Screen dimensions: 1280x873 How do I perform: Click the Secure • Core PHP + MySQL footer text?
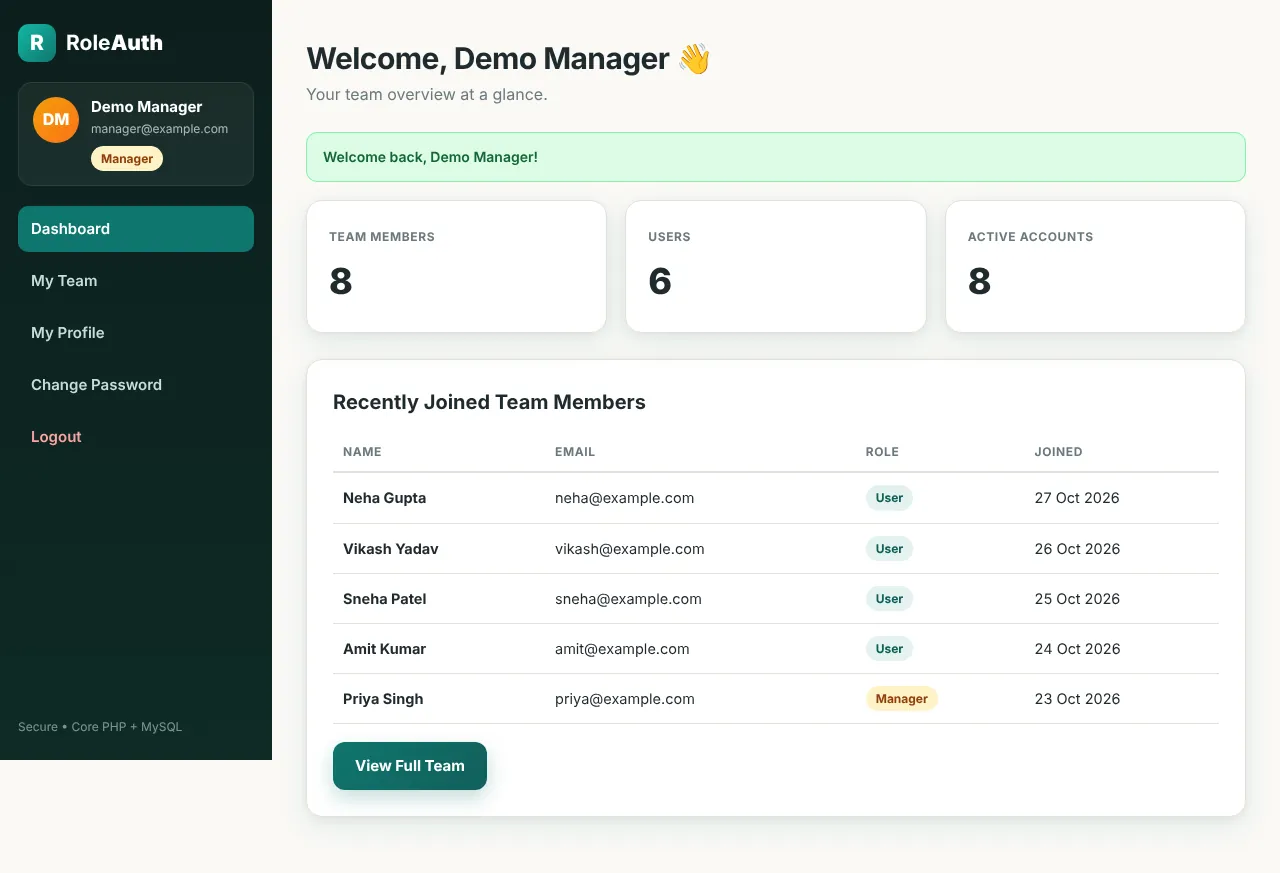tap(100, 727)
